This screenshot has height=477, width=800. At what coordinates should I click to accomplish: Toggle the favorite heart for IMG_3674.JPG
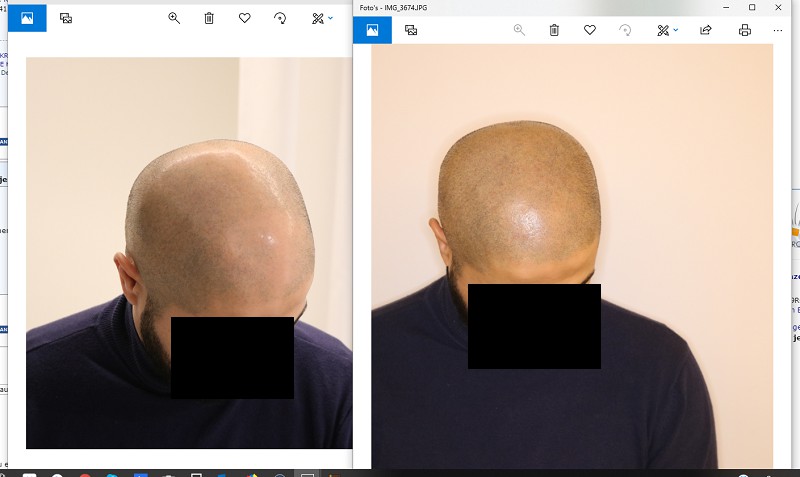click(590, 30)
